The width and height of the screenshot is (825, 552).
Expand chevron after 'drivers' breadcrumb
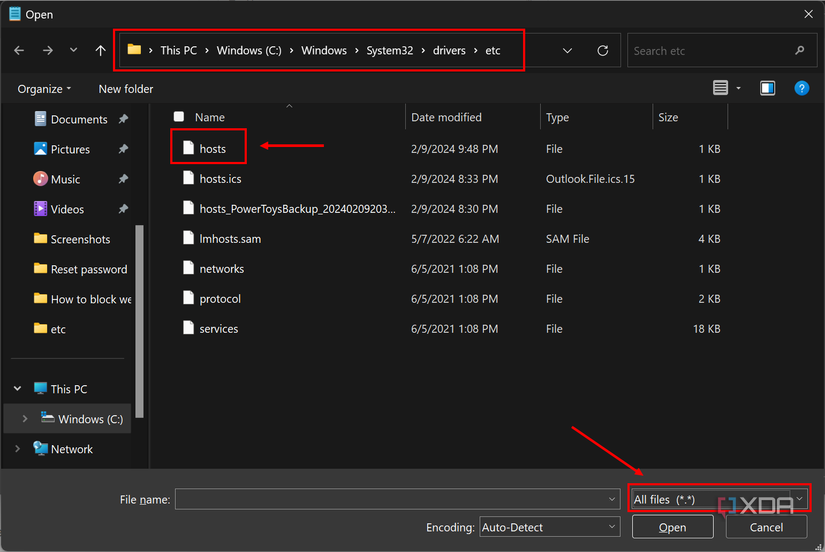[476, 51]
